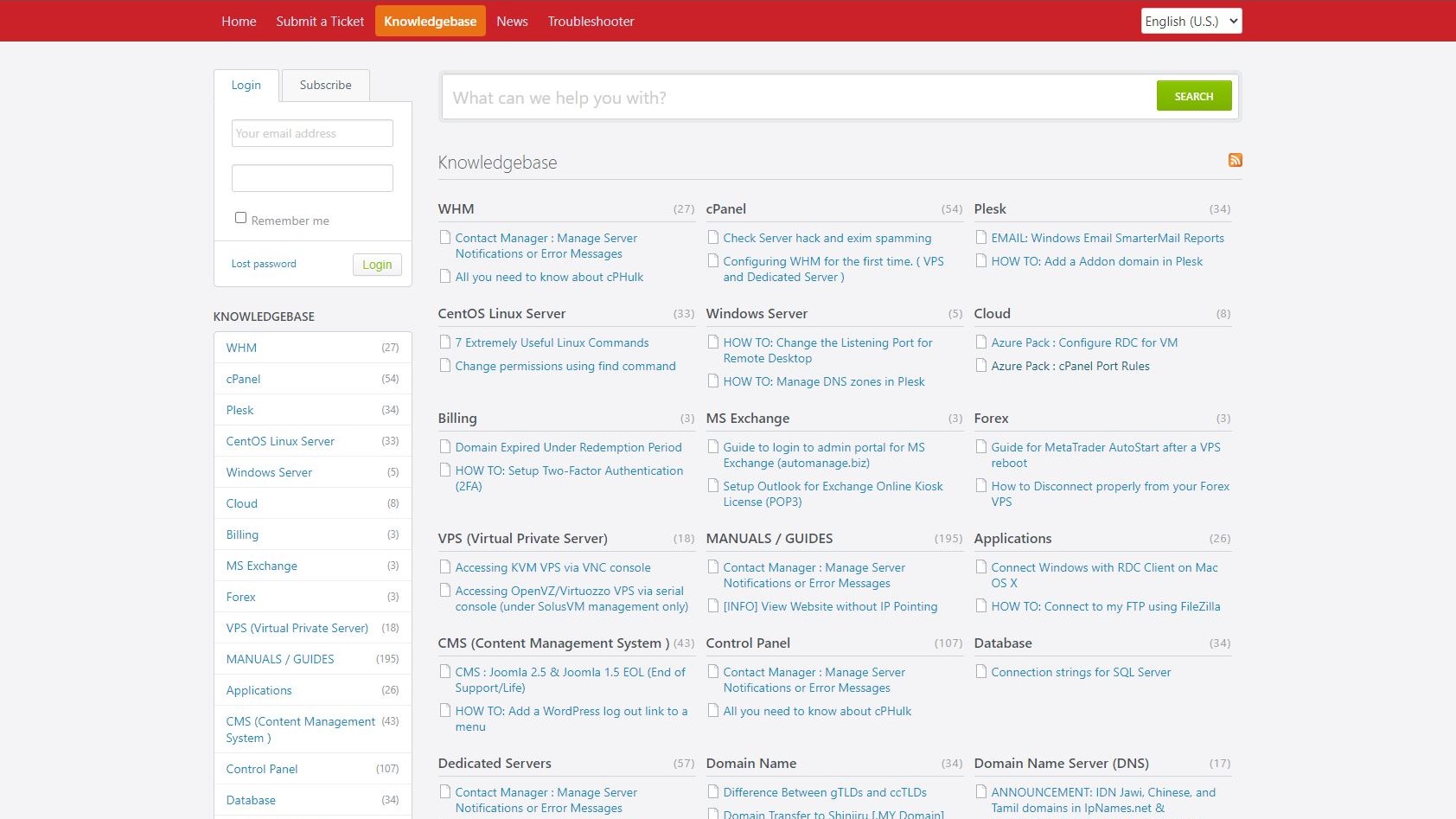Open the Knowledgebase RSS feed icon
The height and width of the screenshot is (819, 1456).
(x=1235, y=160)
